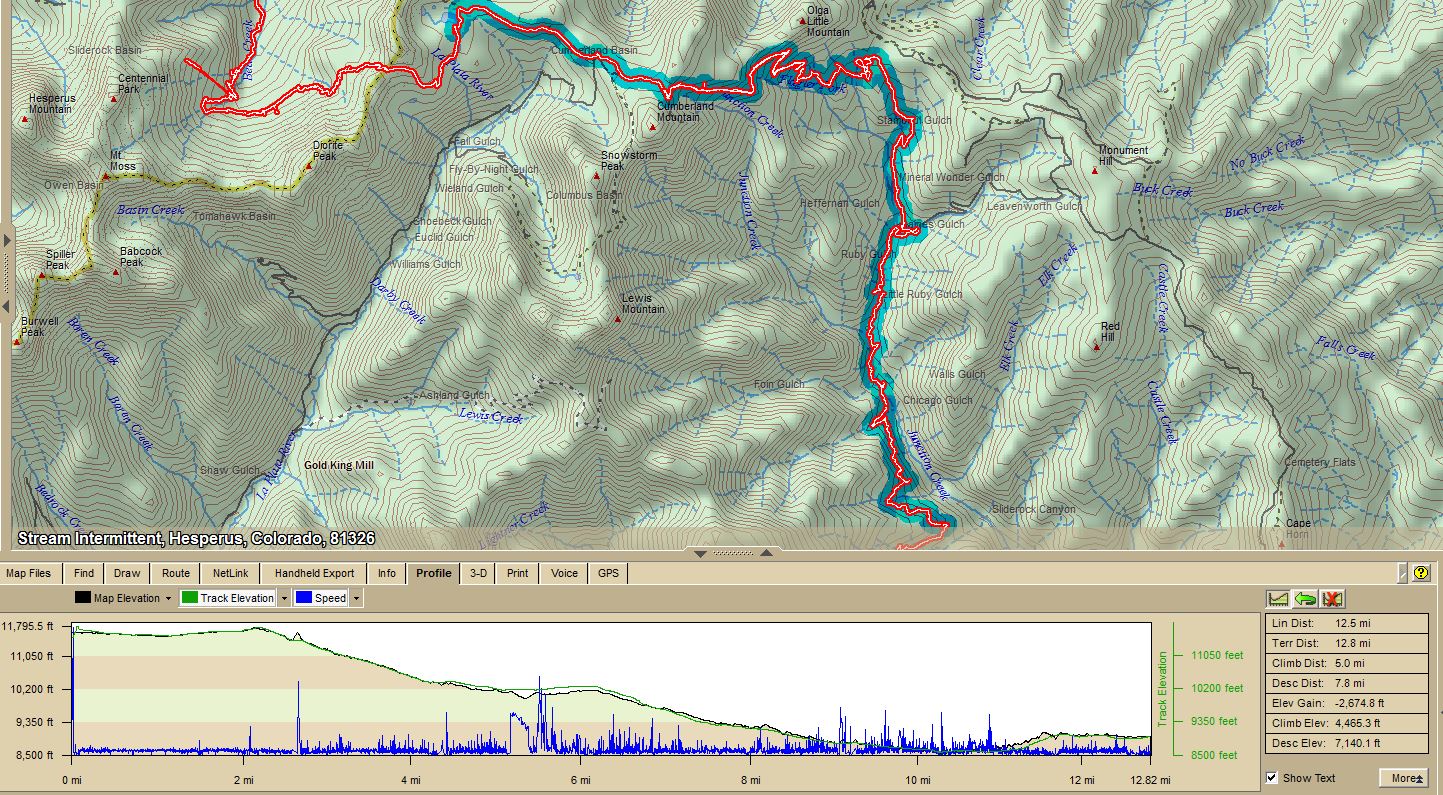1443x795 pixels.
Task: Click the Hesperus Mountain summit marker
Action: pos(24,120)
